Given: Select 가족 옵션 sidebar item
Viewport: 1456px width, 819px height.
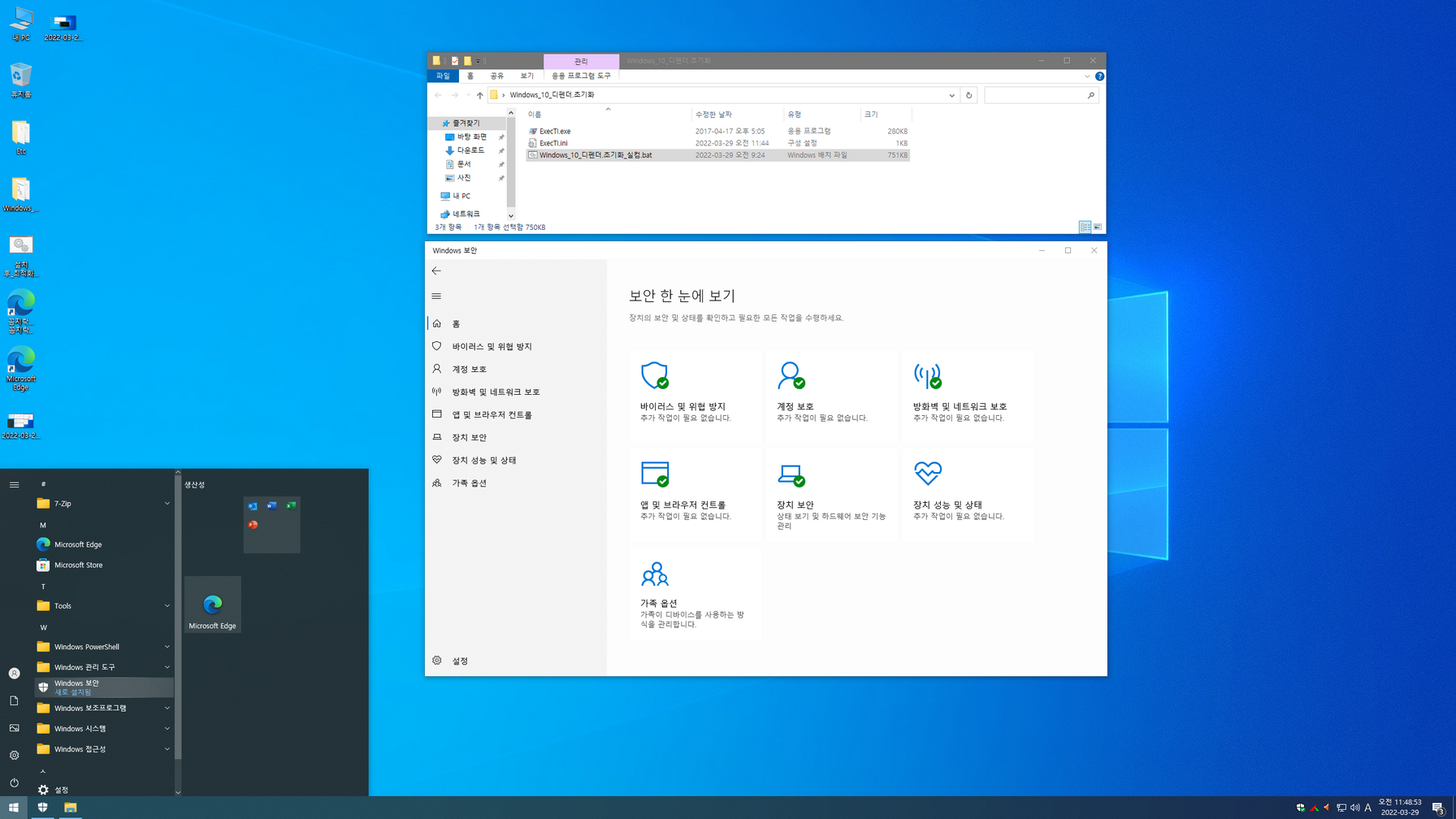Looking at the screenshot, I should [516, 483].
